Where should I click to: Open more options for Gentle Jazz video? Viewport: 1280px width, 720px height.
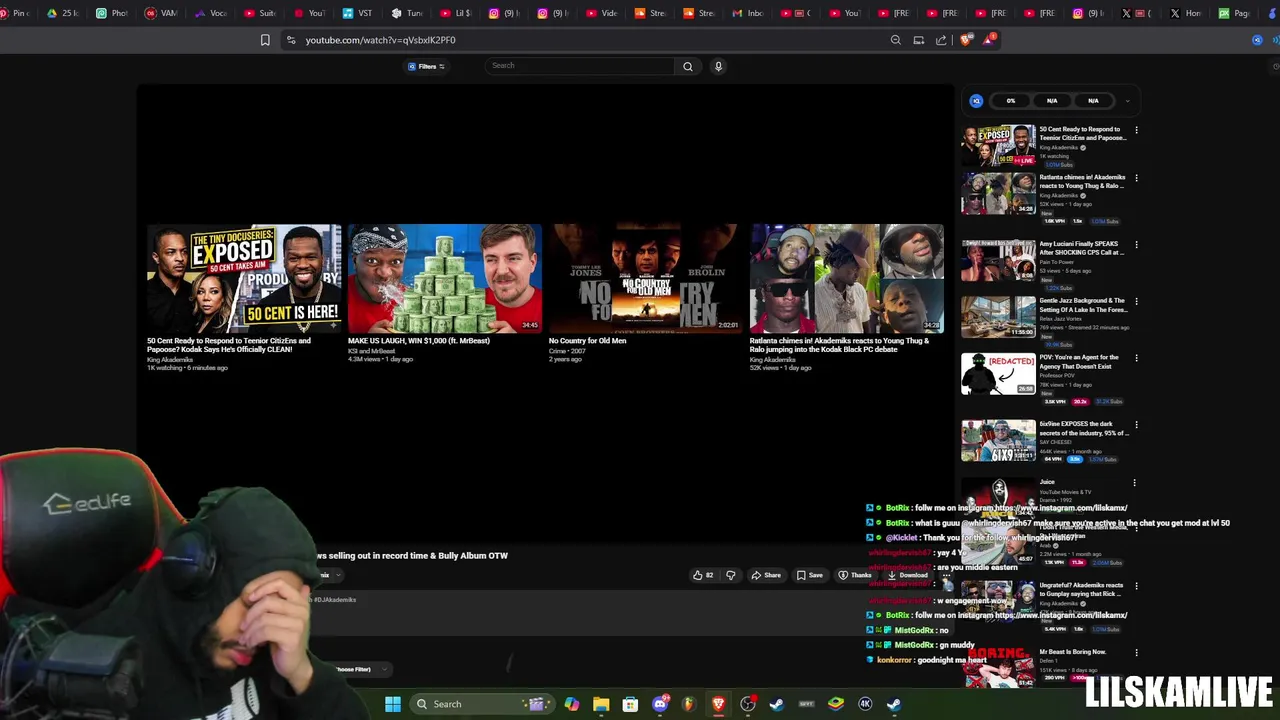[x=1136, y=301]
